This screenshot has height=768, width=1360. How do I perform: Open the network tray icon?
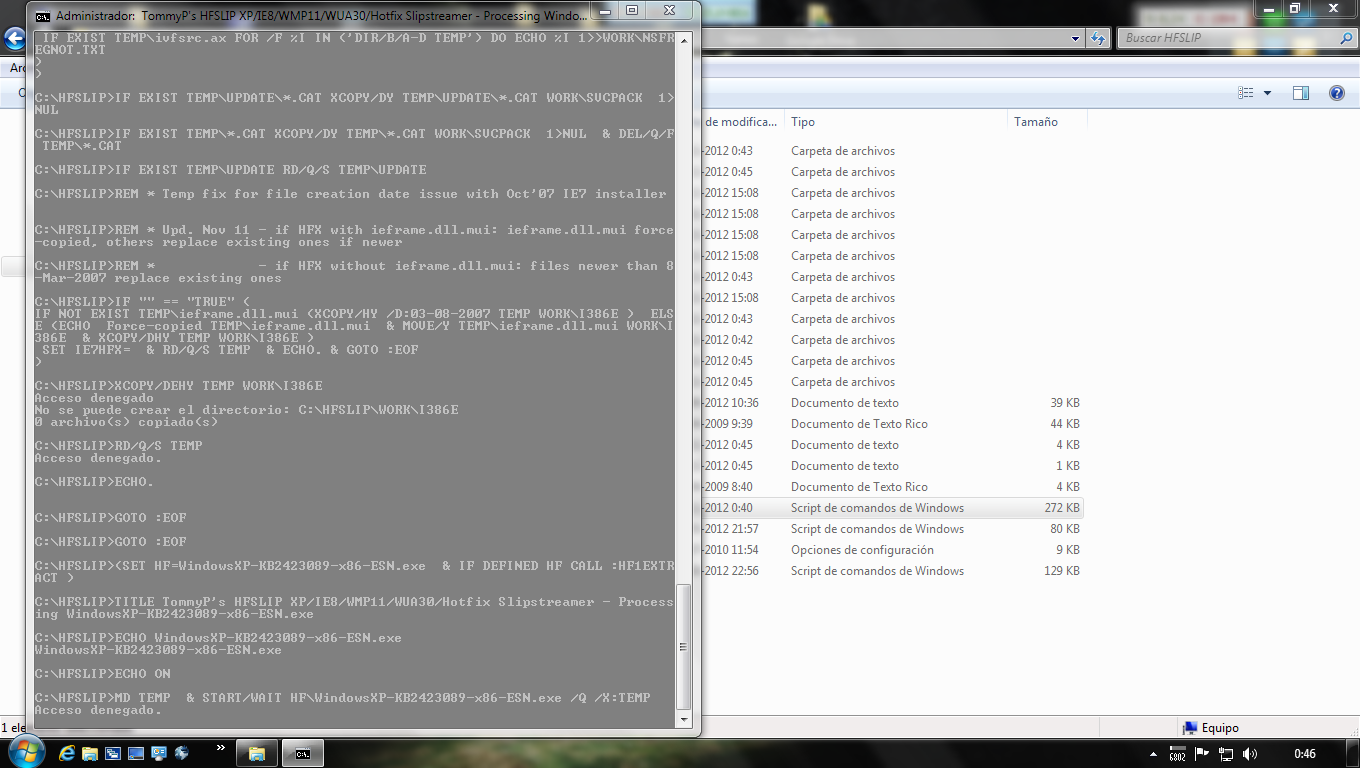[1226, 753]
